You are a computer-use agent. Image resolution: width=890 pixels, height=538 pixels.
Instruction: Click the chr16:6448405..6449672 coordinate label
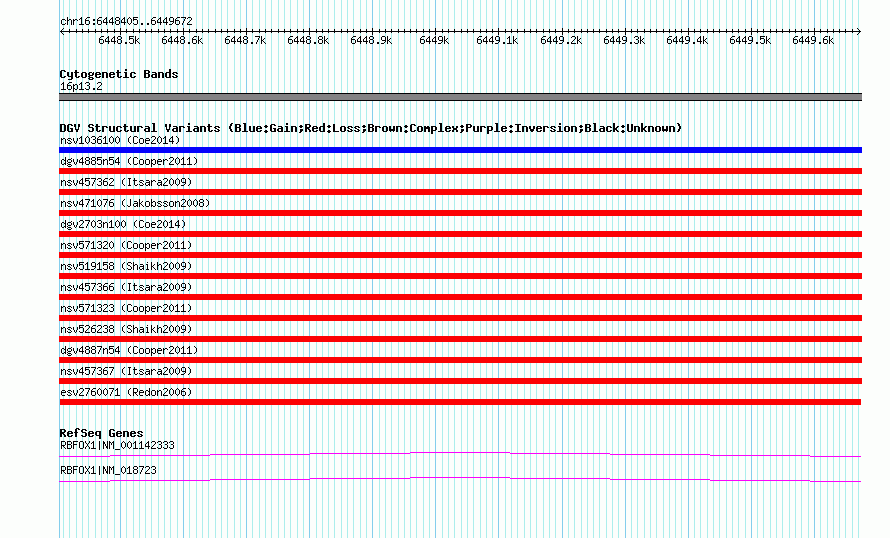(x=126, y=22)
